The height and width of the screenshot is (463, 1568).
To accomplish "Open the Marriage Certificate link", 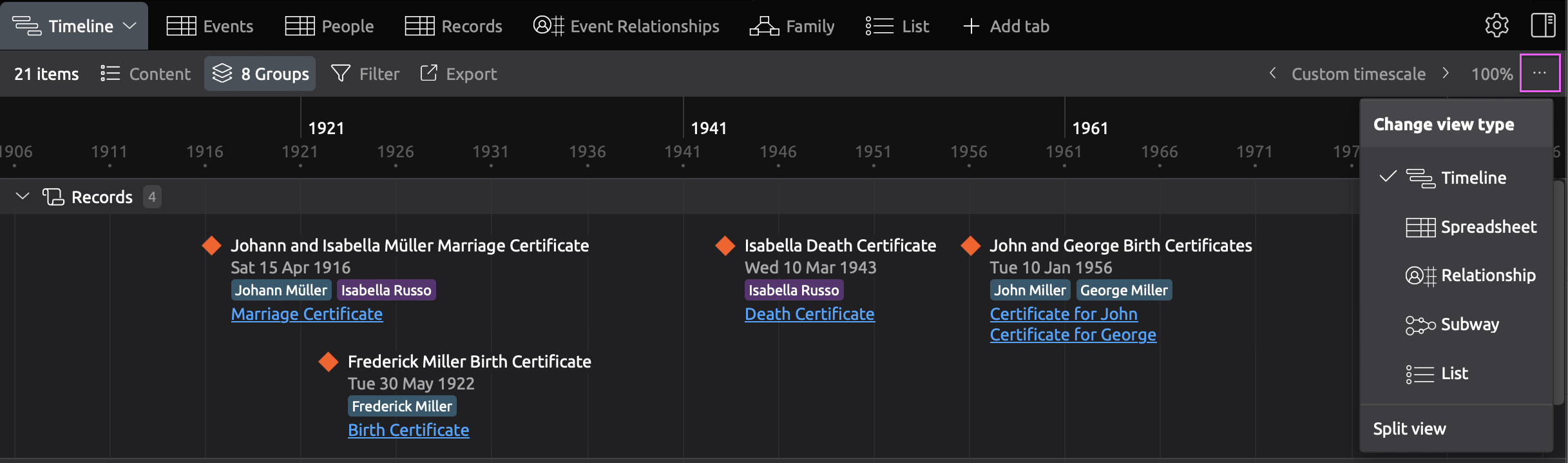I will click(x=307, y=314).
